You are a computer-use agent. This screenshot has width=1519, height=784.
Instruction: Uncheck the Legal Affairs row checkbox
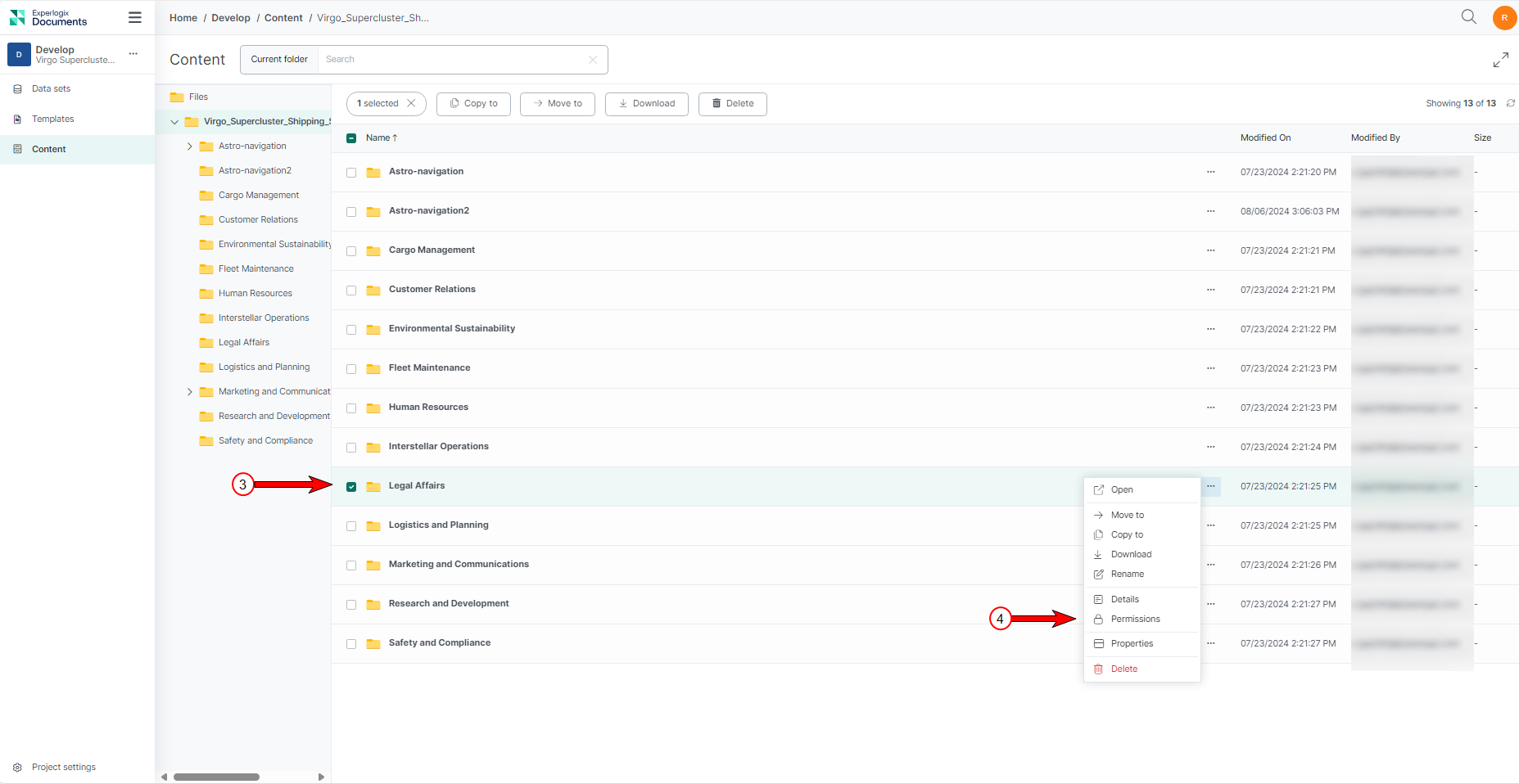coord(351,487)
